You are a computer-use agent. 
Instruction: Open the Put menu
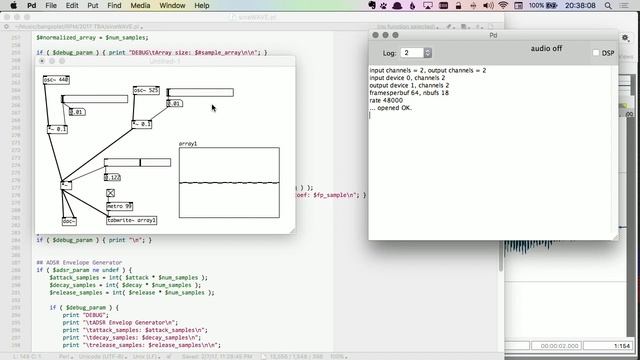pos(93,5)
